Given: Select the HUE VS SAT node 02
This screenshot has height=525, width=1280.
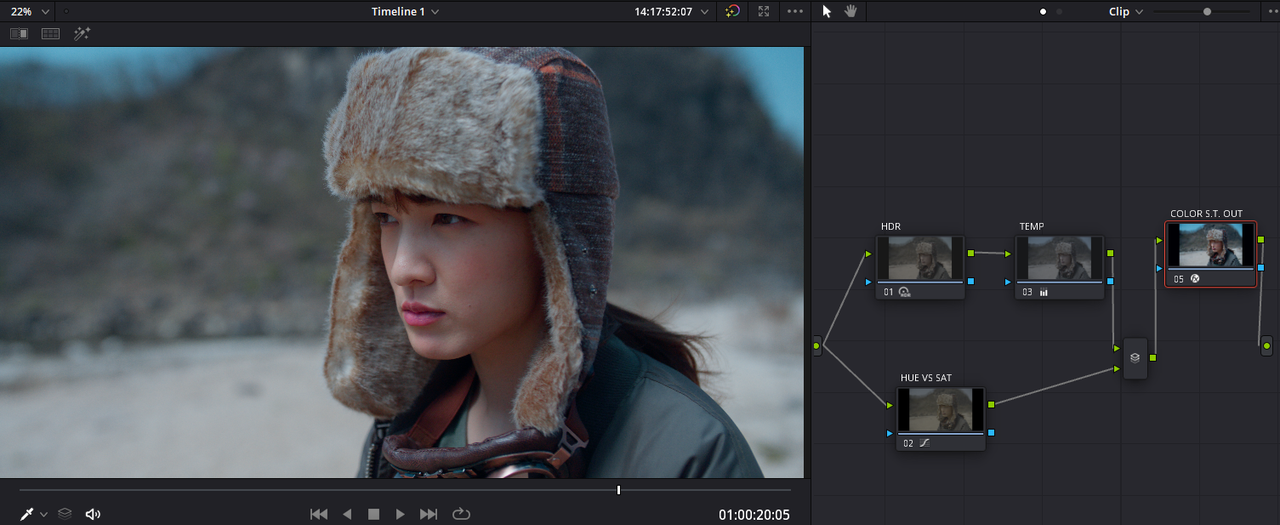Looking at the screenshot, I should 941,418.
